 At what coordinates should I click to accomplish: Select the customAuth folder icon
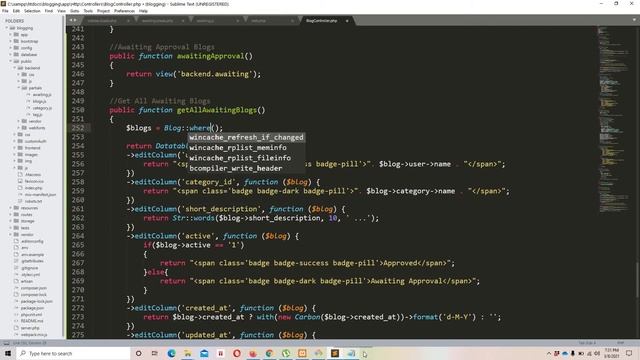pos(20,141)
